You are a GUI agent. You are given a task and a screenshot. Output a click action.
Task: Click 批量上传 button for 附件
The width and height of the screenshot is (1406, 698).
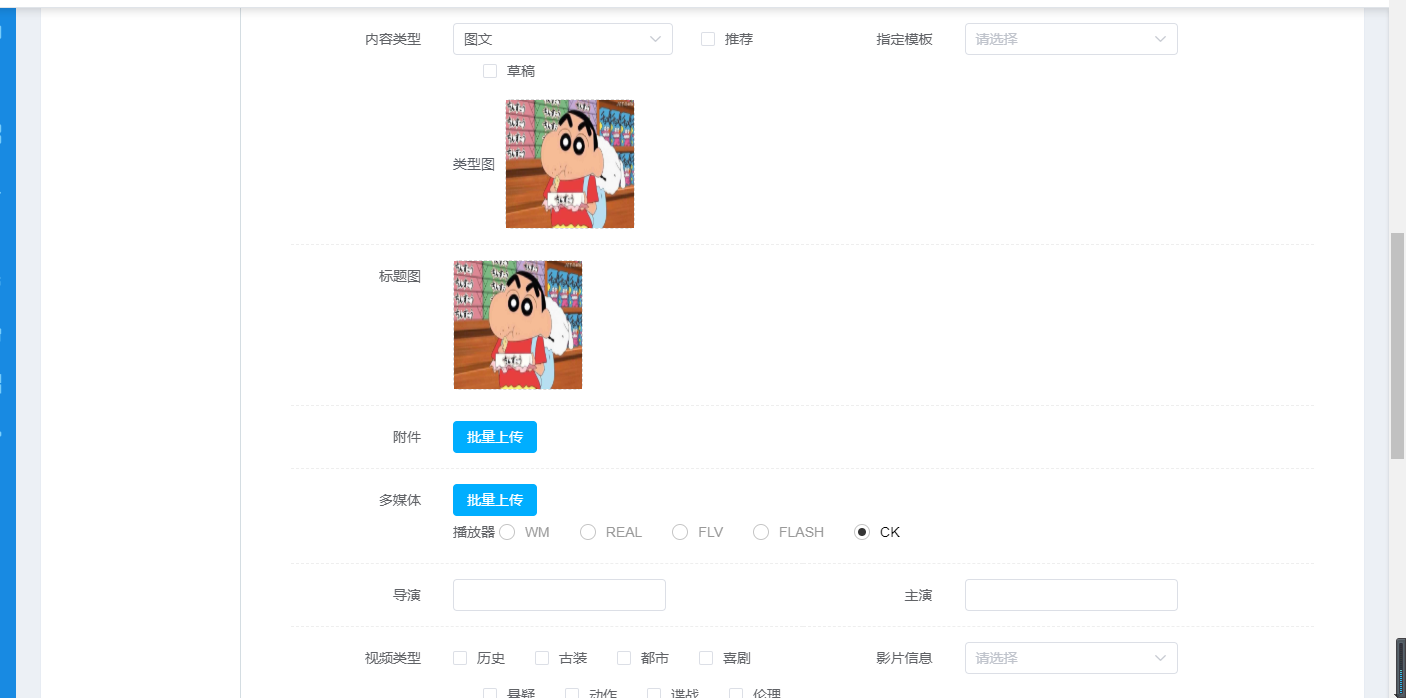[x=495, y=437]
